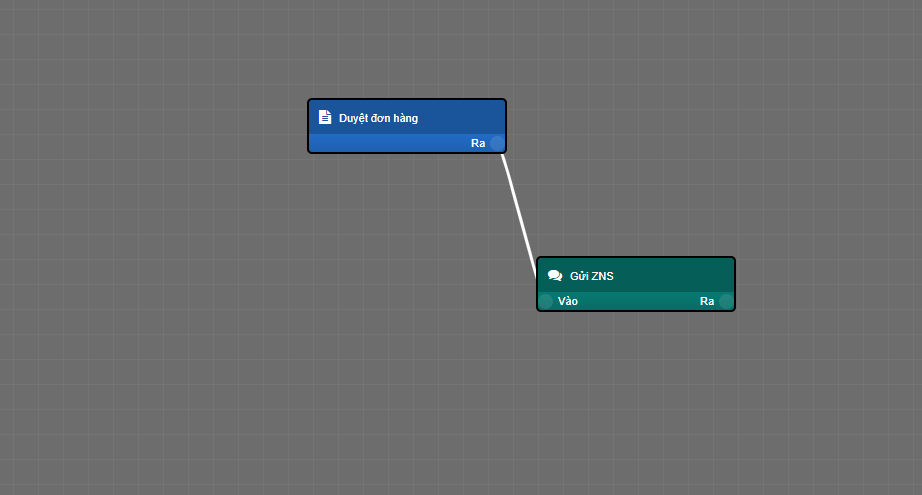Select the Duyệt đơn hàng node title text

point(378,118)
